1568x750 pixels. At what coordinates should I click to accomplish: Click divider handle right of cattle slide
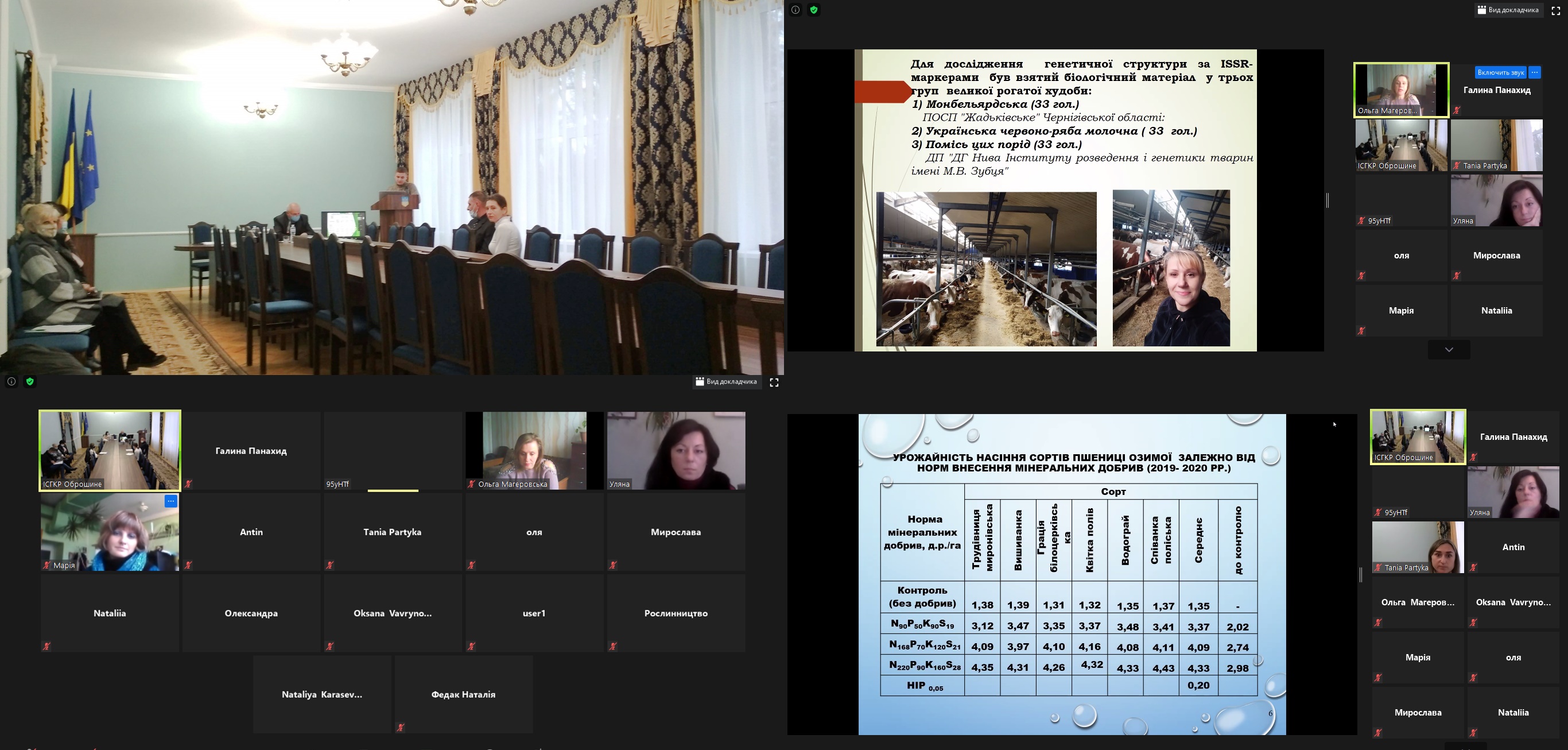click(x=1328, y=200)
